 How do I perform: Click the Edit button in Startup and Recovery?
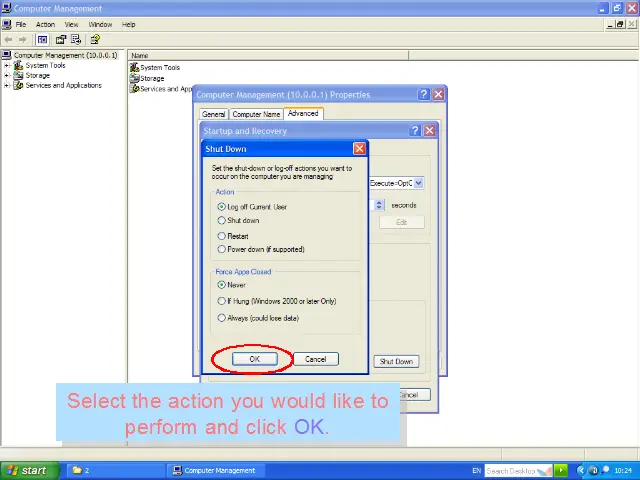click(x=402, y=222)
